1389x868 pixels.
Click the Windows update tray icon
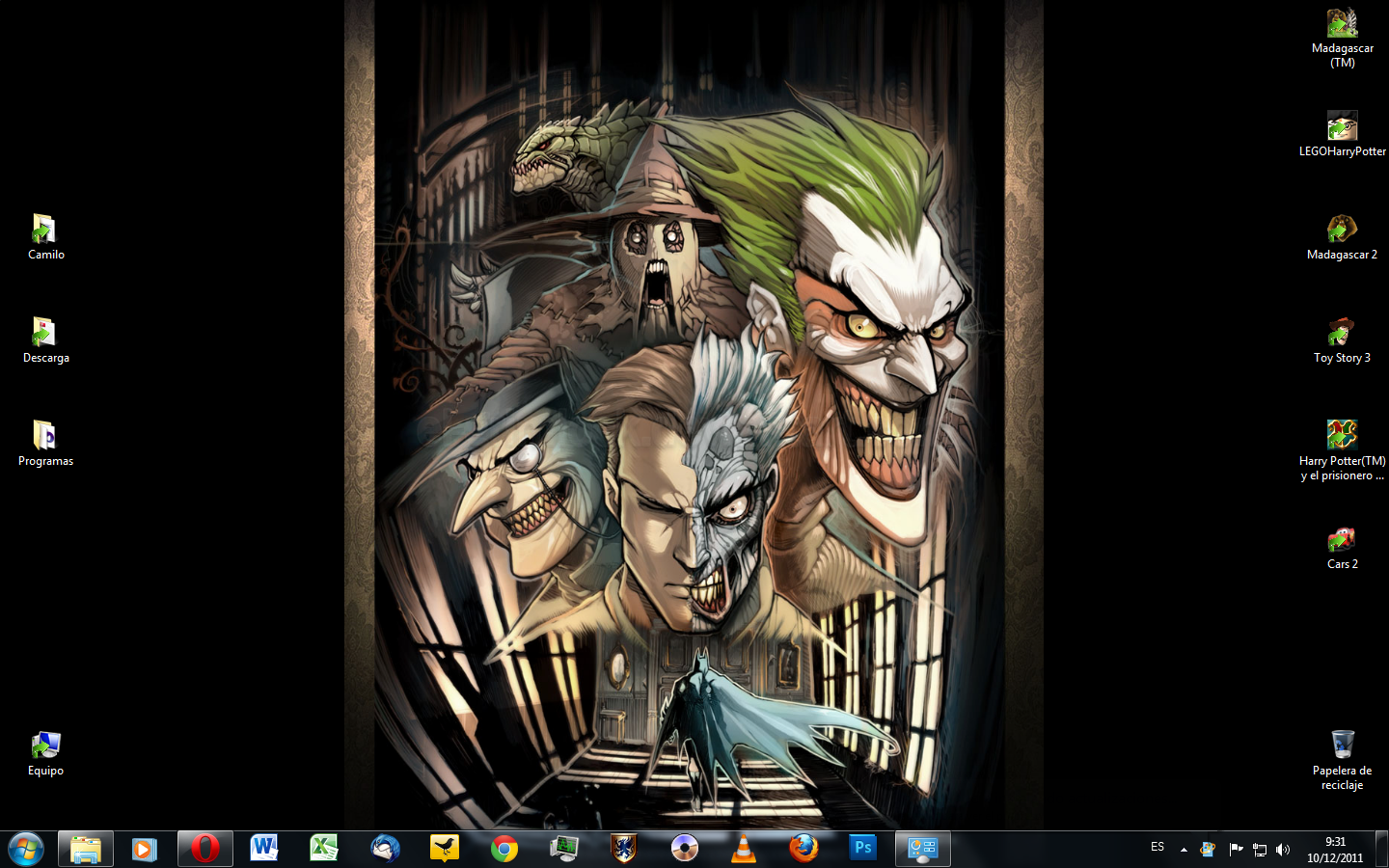1208,850
